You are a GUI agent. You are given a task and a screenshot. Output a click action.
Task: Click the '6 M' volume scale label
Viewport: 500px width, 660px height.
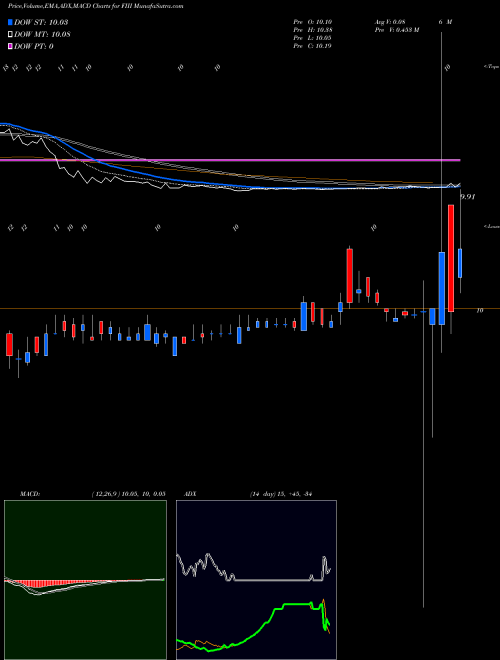point(445,22)
